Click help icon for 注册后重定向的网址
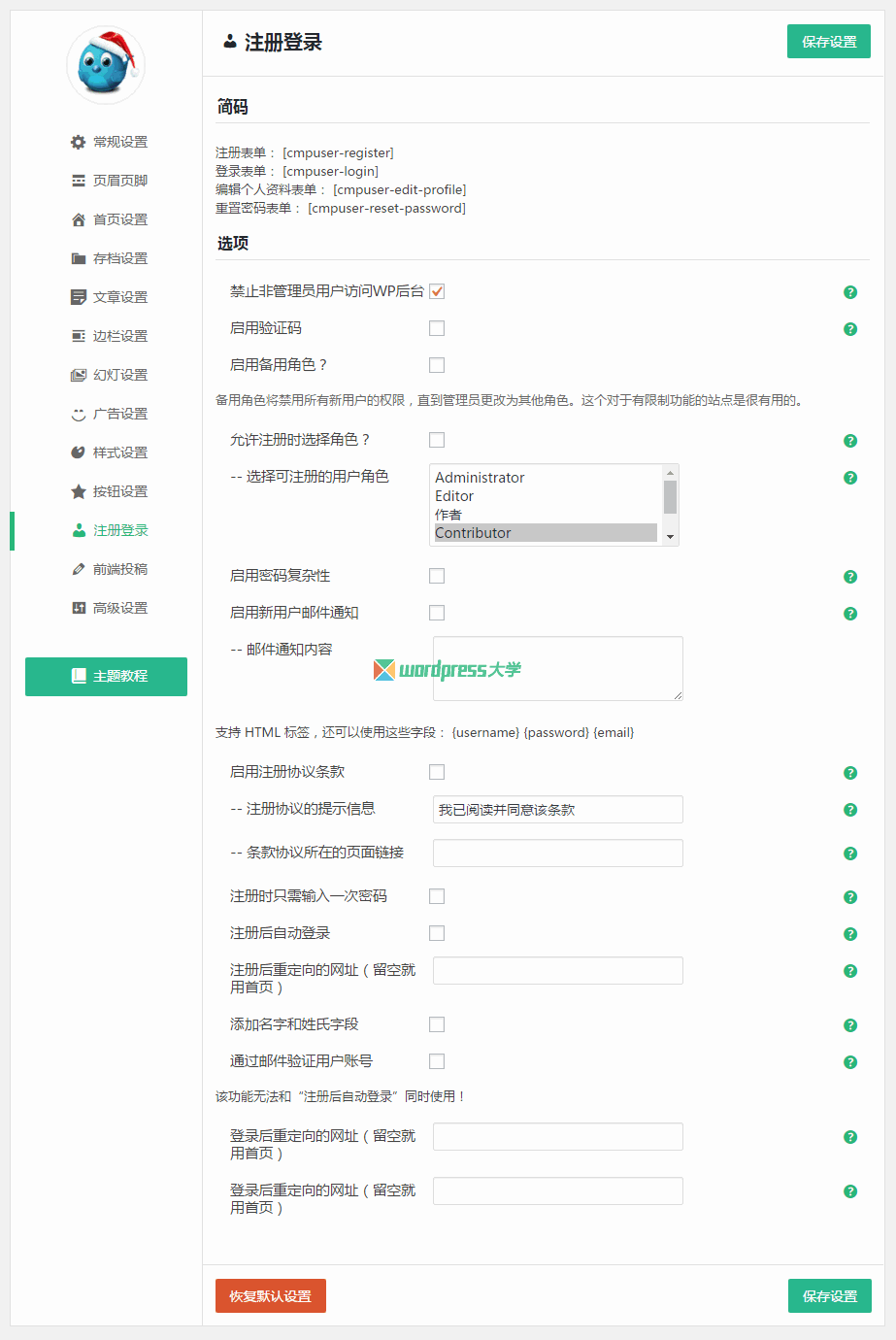Image resolution: width=896 pixels, height=1340 pixels. 850,971
